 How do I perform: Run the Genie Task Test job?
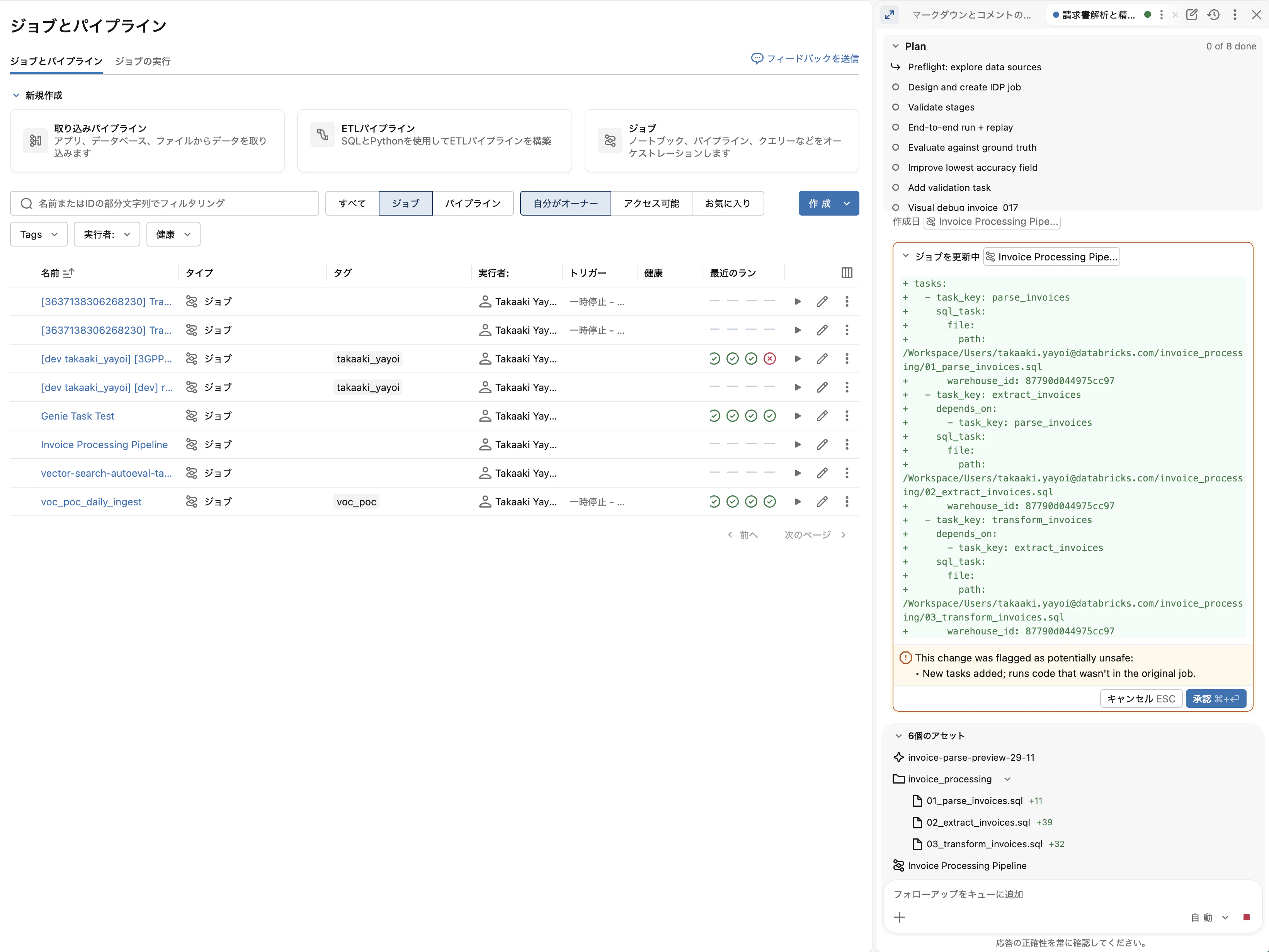click(798, 416)
